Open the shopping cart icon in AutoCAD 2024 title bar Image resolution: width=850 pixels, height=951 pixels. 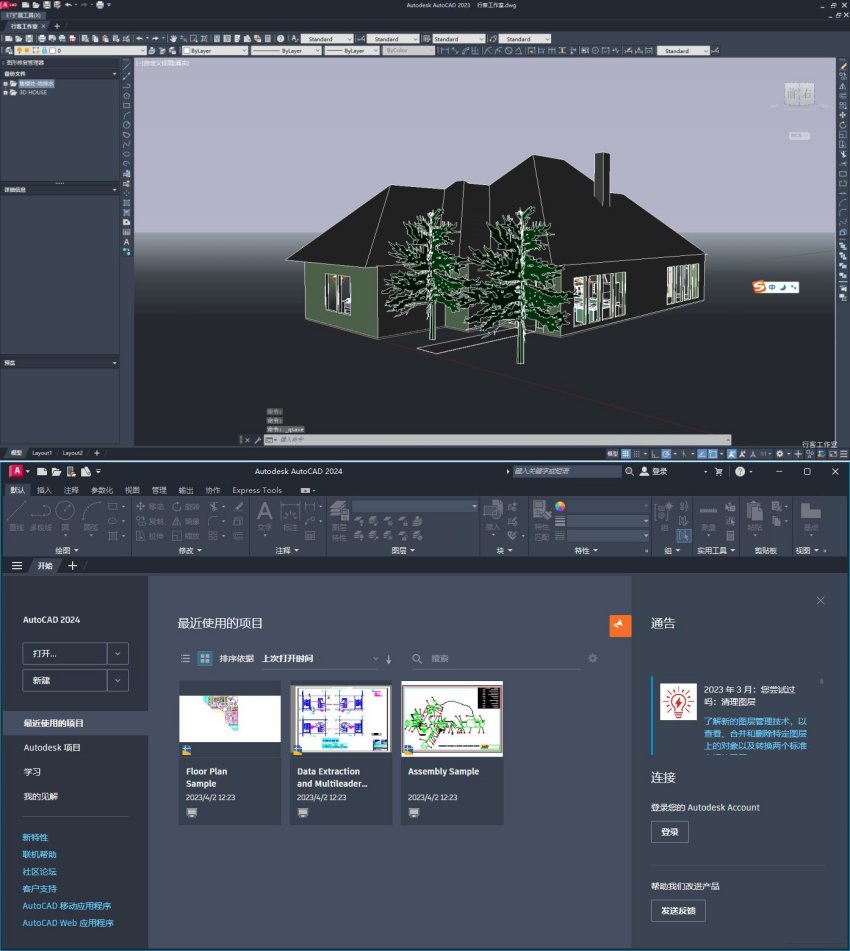[718, 471]
